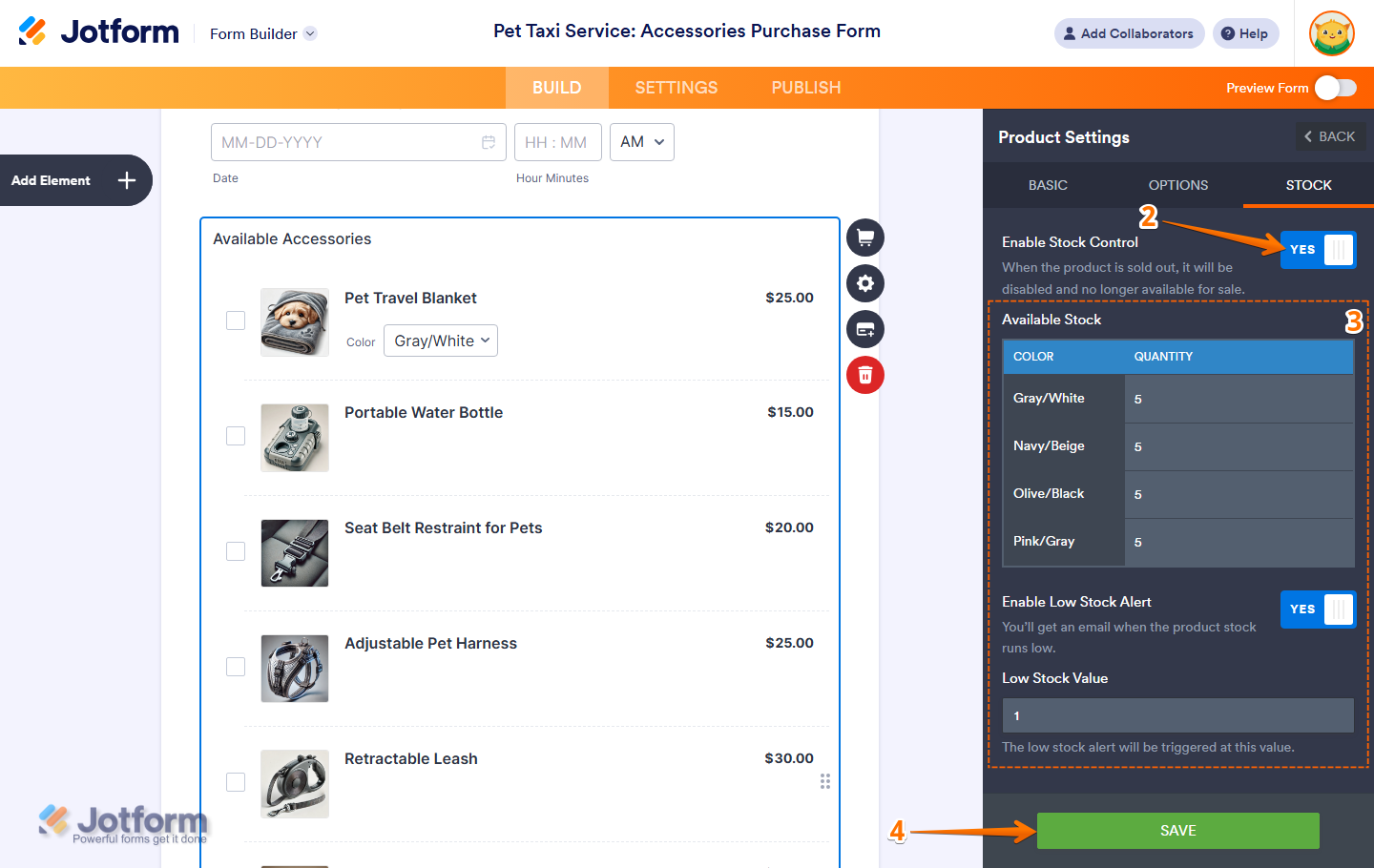The width and height of the screenshot is (1374, 868).
Task: Expand the Gray/White color dropdown
Action: coord(441,341)
